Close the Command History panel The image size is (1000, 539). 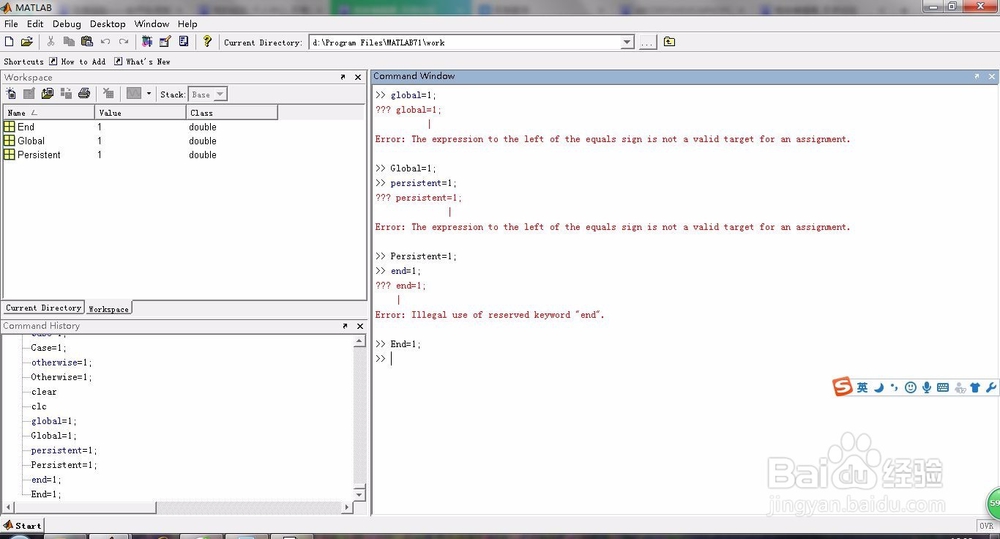[360, 326]
